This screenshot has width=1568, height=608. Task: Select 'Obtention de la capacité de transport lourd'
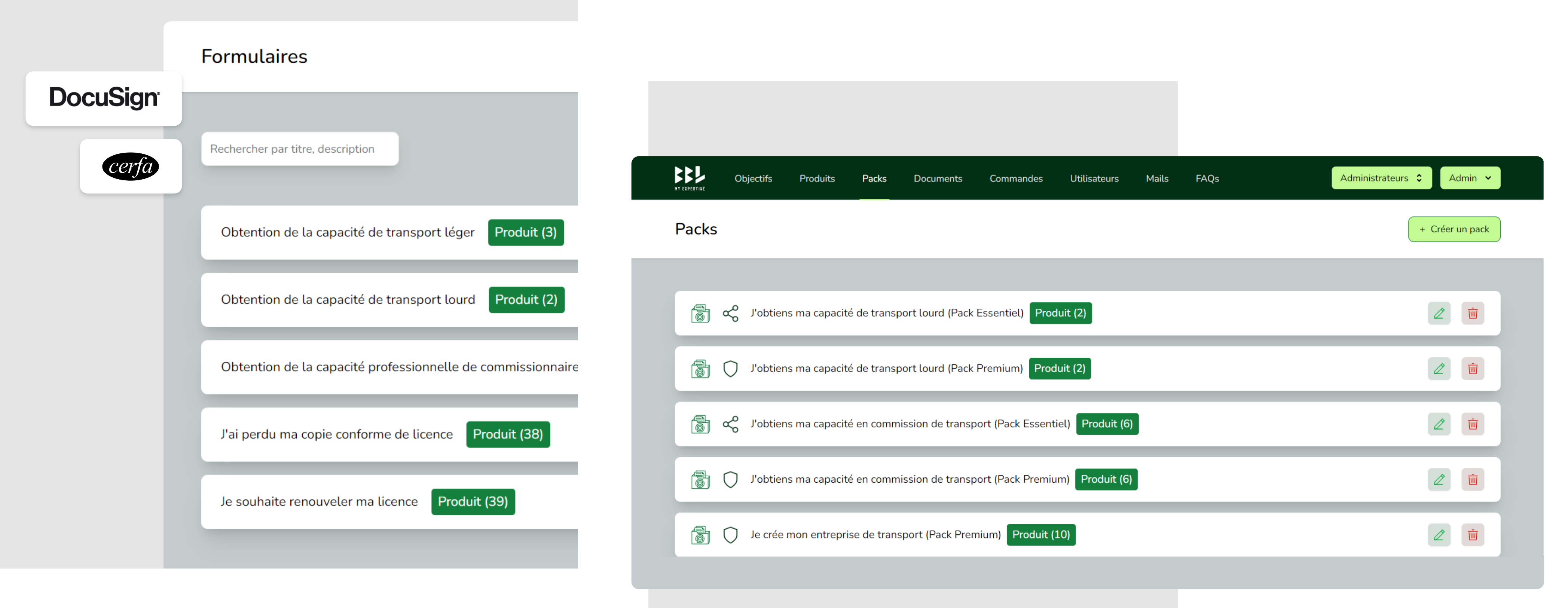(x=348, y=299)
